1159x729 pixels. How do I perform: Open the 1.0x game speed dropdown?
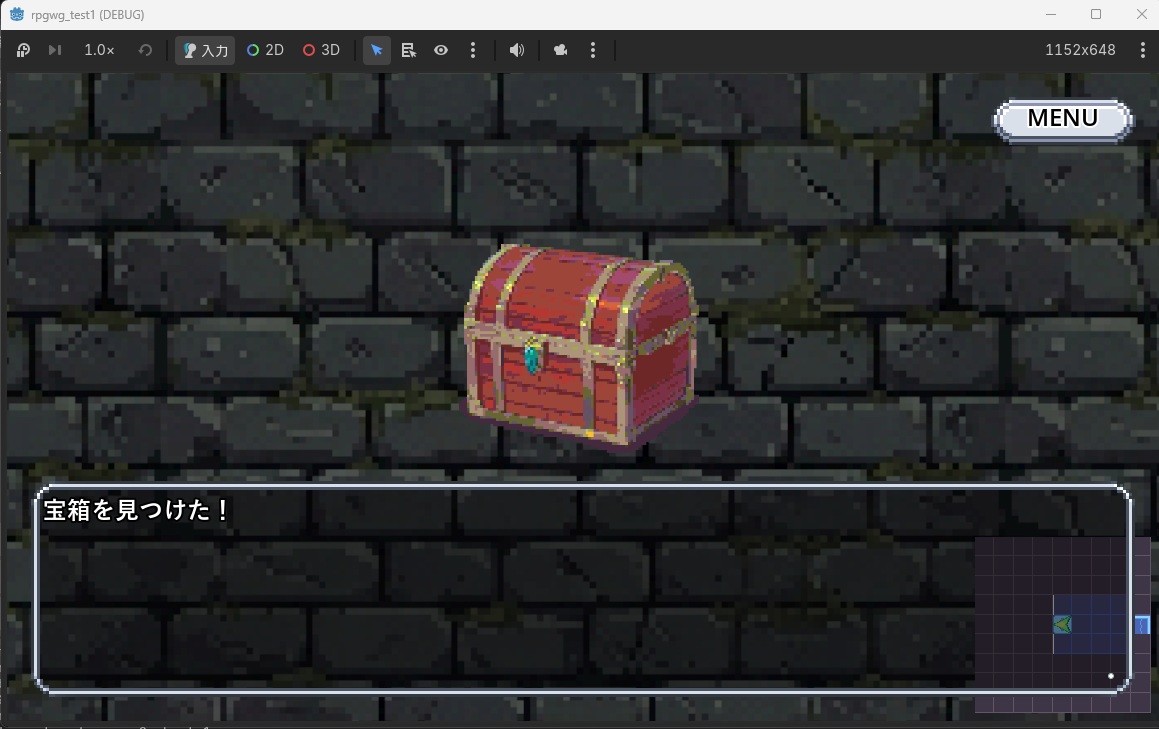pyautogui.click(x=99, y=50)
